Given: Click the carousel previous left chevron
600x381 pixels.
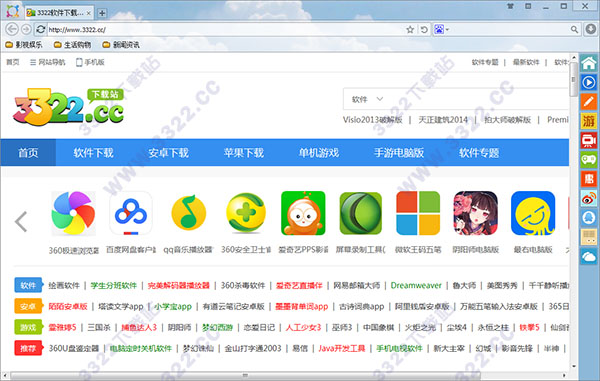Looking at the screenshot, I should pyautogui.click(x=21, y=221).
